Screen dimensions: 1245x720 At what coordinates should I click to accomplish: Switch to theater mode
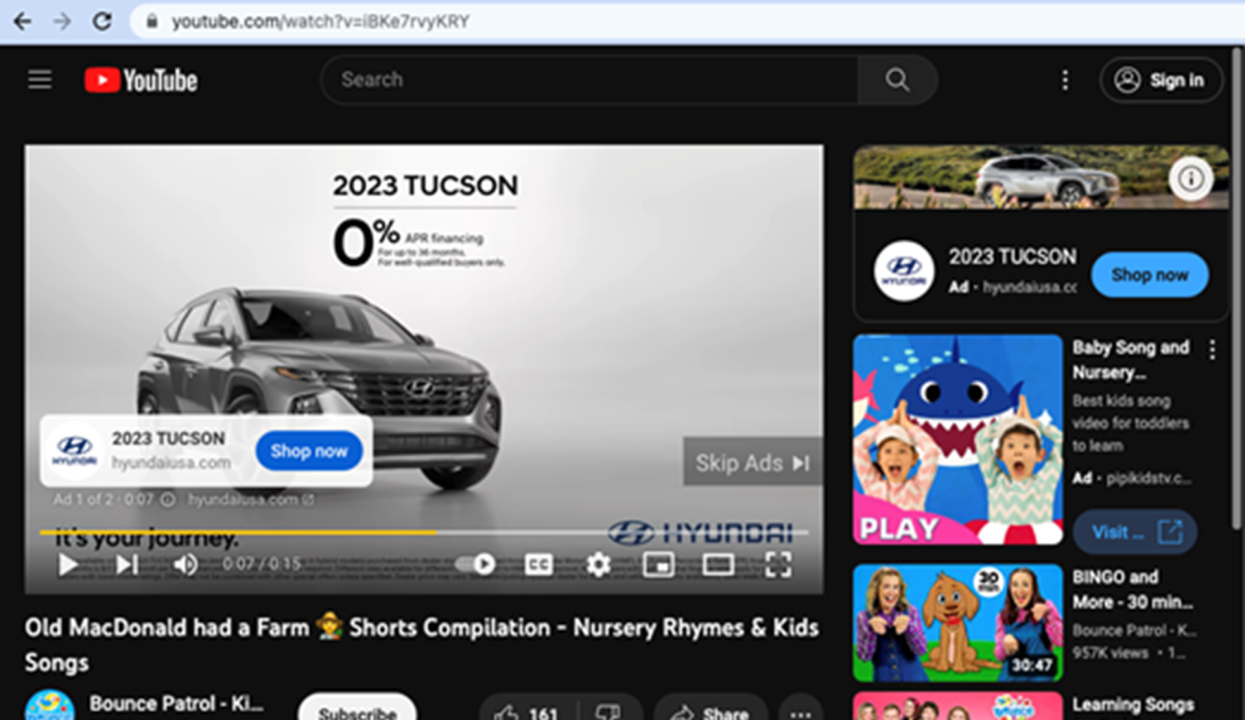click(x=718, y=565)
